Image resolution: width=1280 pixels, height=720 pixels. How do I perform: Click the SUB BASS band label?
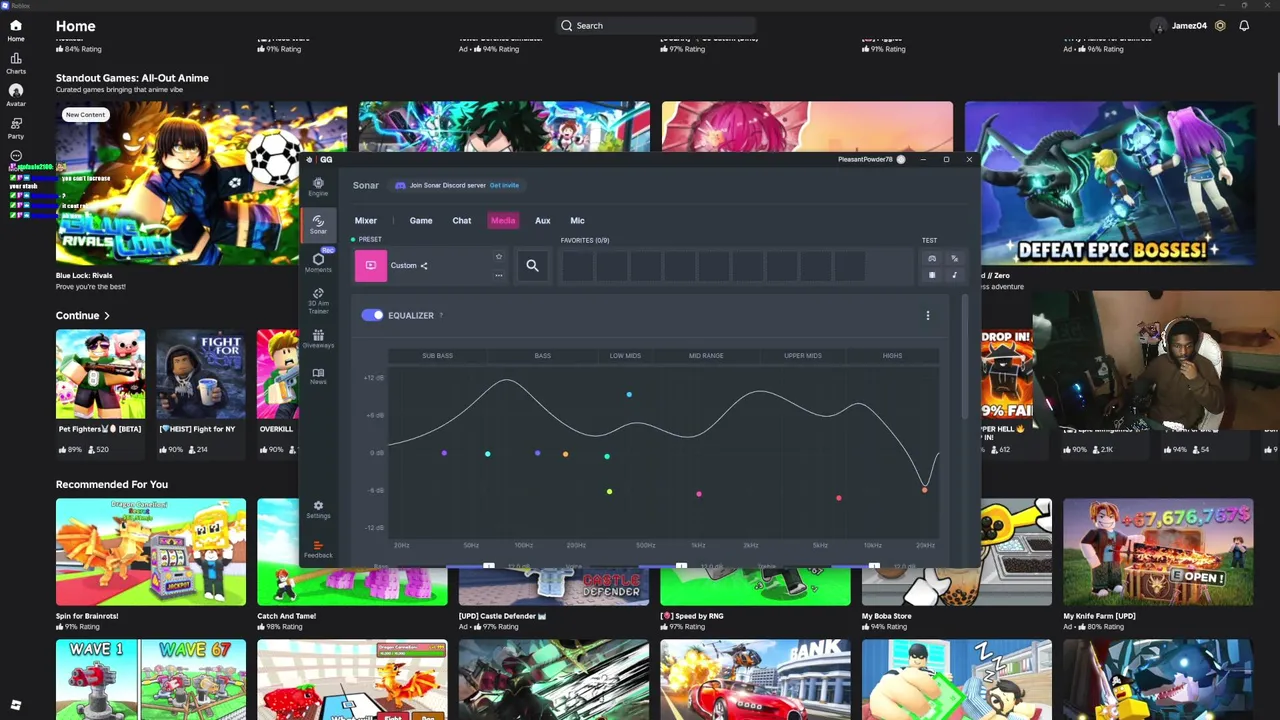pos(437,356)
